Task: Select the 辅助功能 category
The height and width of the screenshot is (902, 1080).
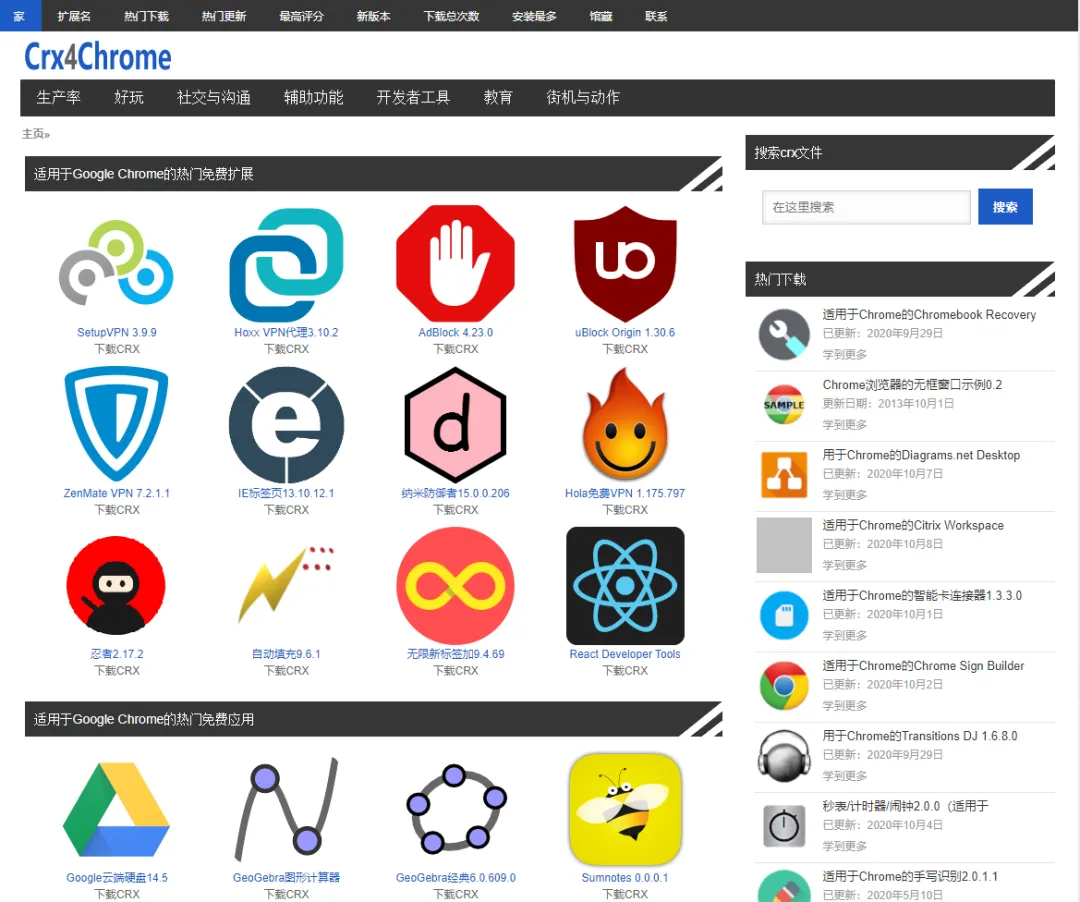Action: click(x=313, y=98)
